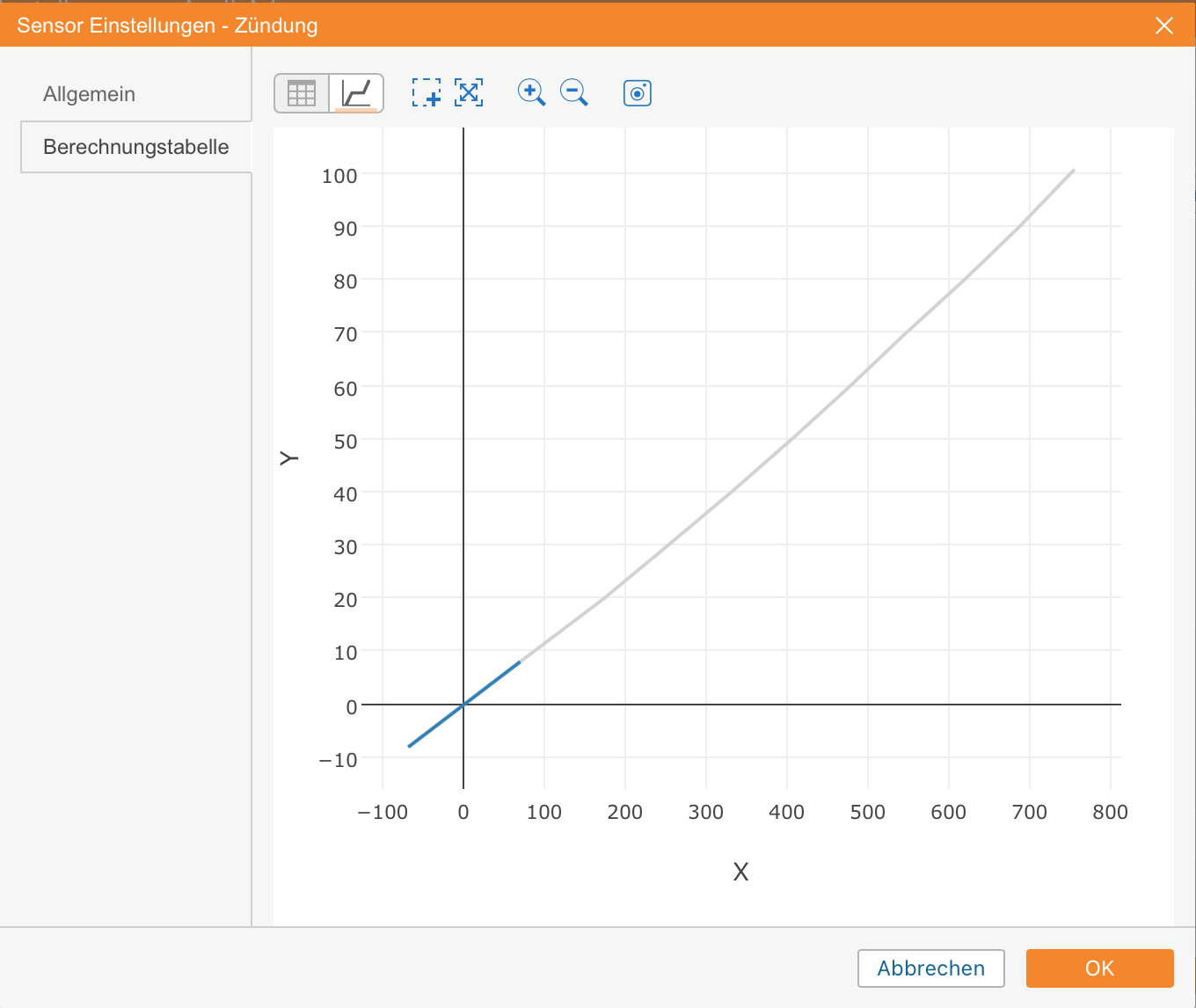Switch to the table view

(302, 93)
